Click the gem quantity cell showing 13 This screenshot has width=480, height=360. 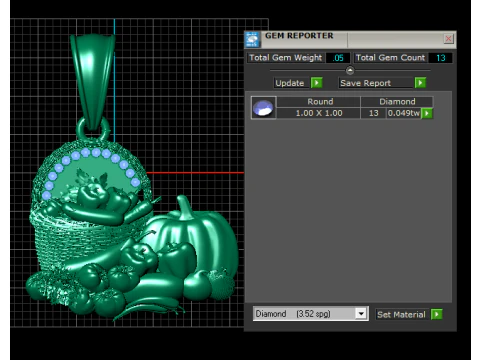[374, 113]
